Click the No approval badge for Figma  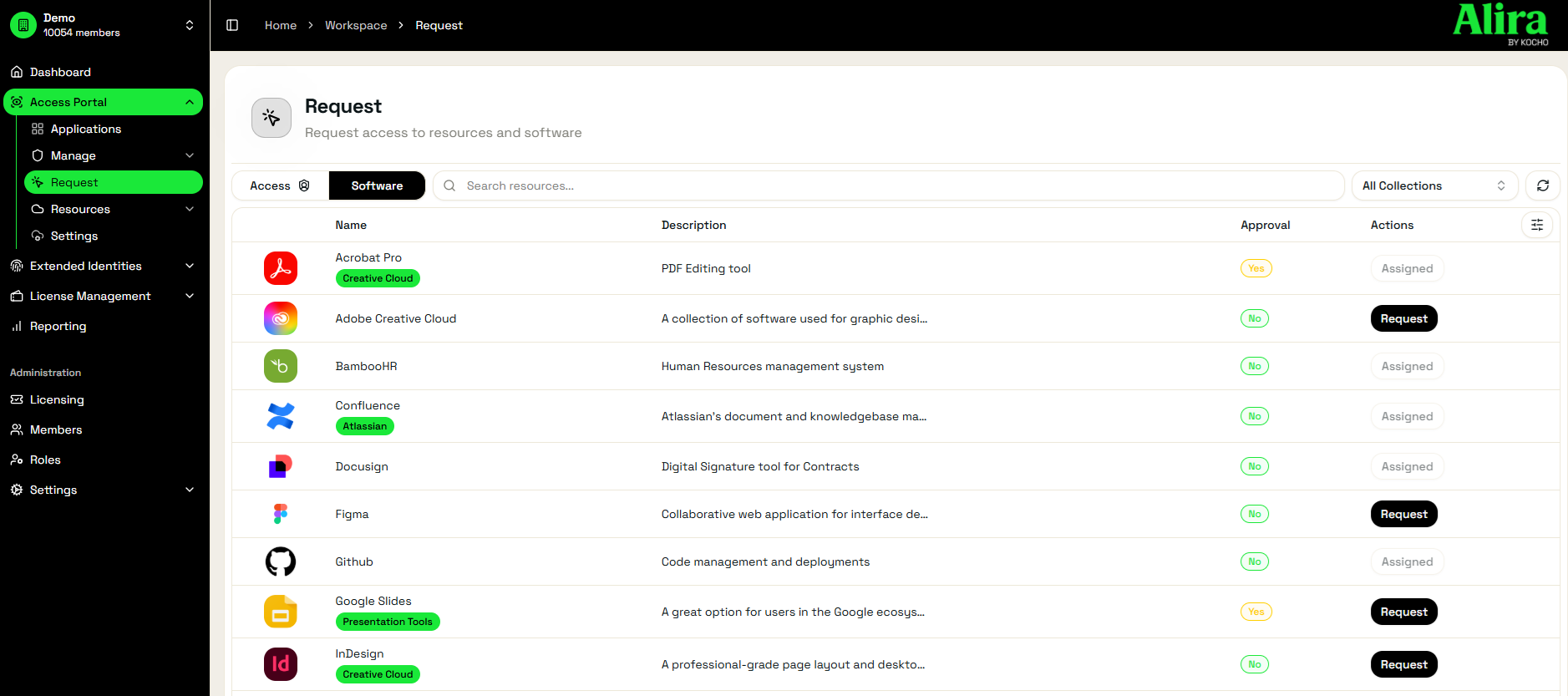[x=1254, y=514]
